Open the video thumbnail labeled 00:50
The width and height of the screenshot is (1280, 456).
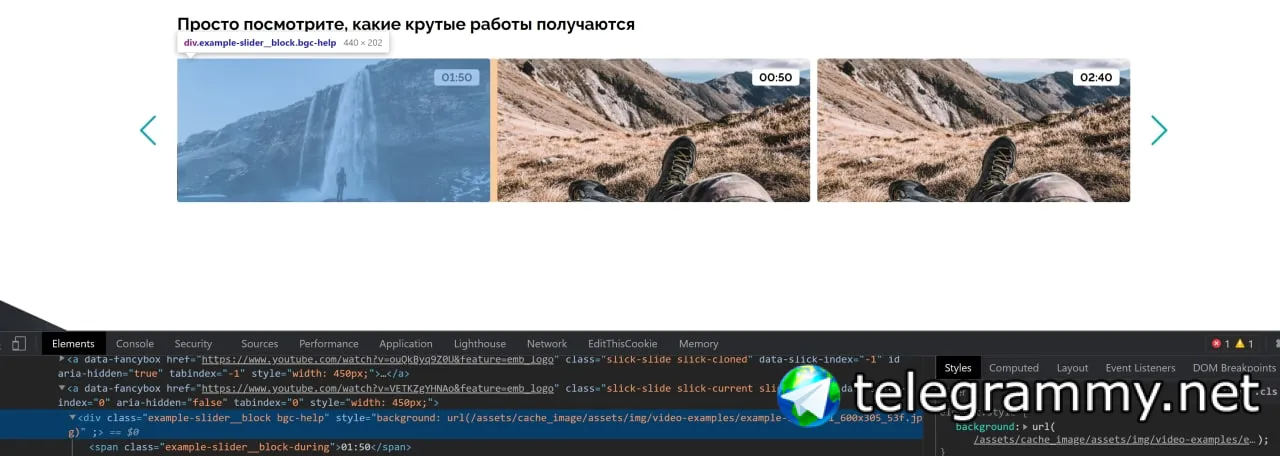click(653, 130)
